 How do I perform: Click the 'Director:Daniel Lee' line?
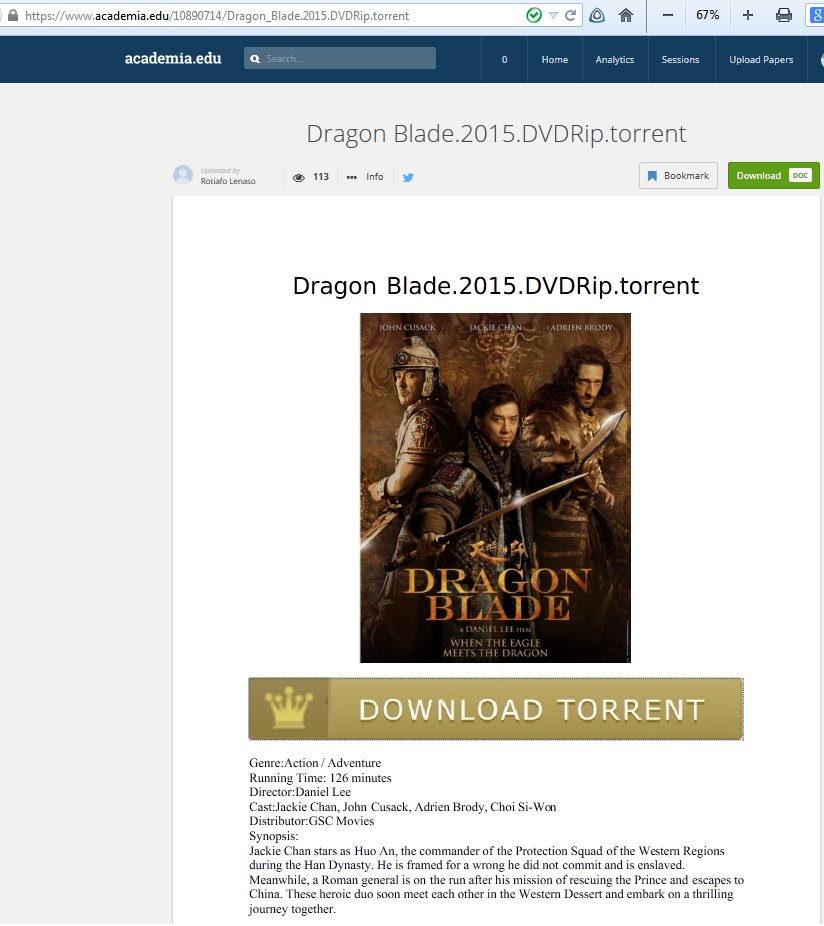300,792
